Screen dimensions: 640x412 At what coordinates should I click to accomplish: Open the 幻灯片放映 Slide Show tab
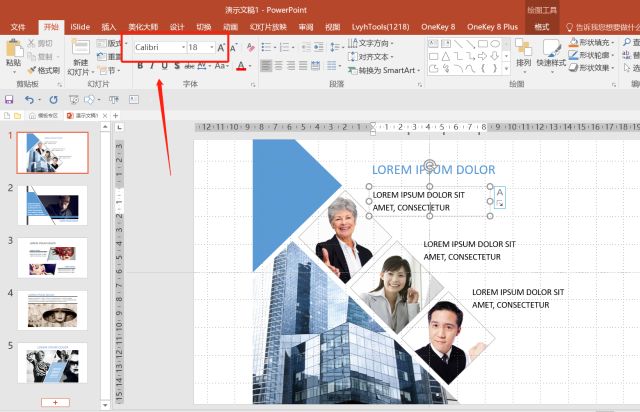pos(268,27)
